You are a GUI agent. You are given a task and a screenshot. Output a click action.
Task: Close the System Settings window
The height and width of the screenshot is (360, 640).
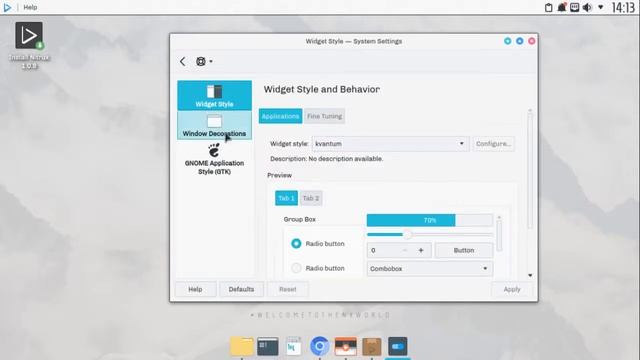click(x=531, y=41)
